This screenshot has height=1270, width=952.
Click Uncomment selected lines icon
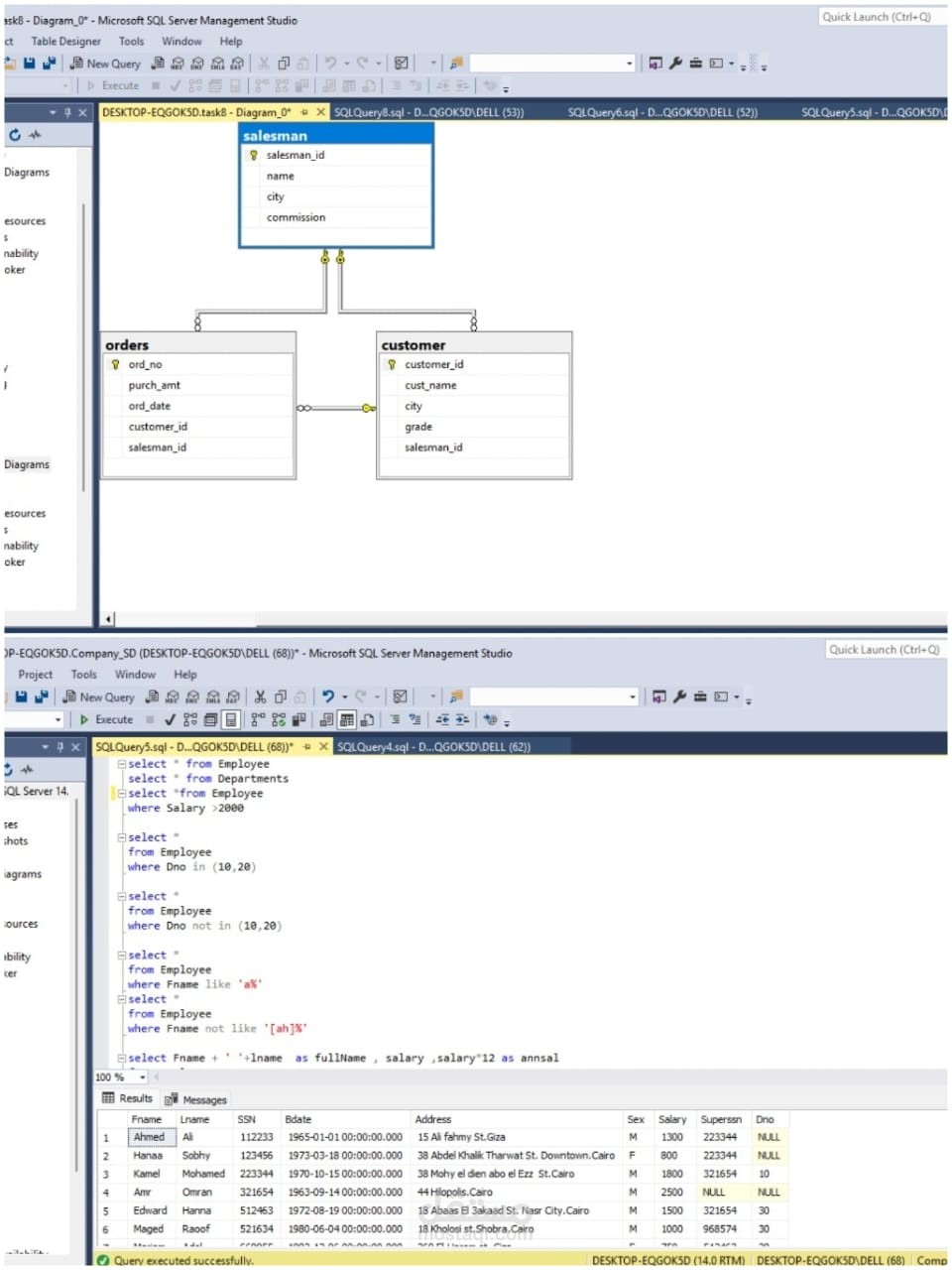click(415, 719)
